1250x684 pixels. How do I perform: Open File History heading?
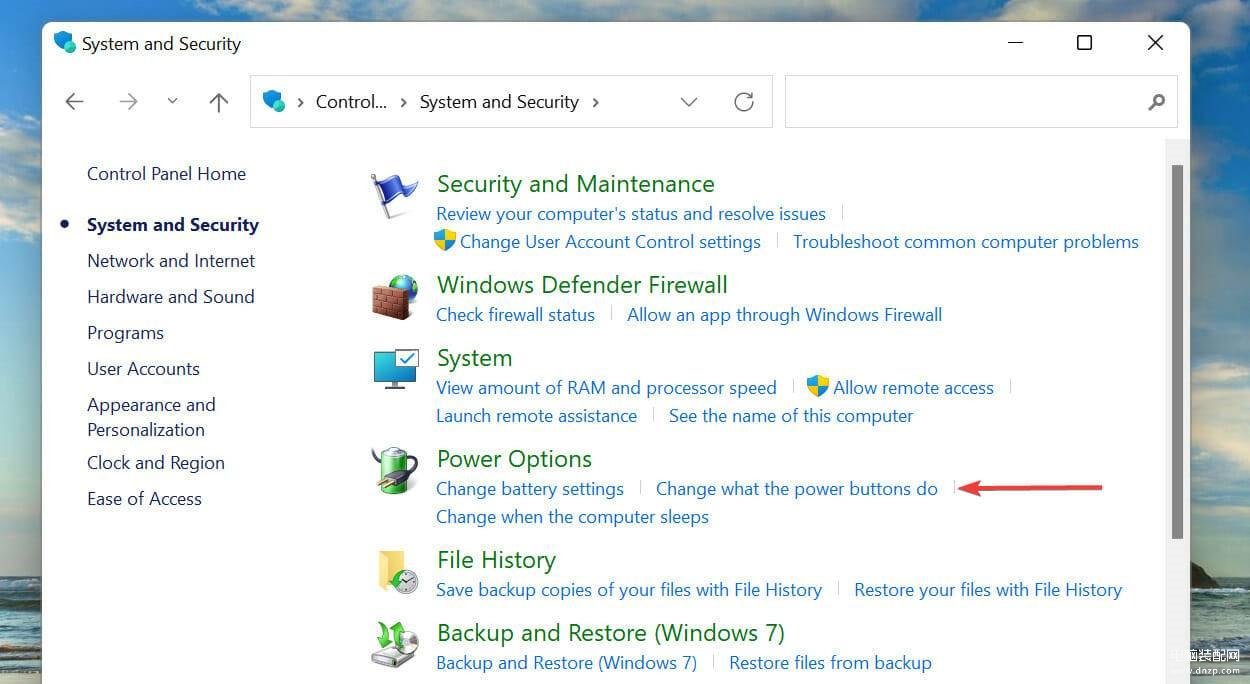pos(496,560)
